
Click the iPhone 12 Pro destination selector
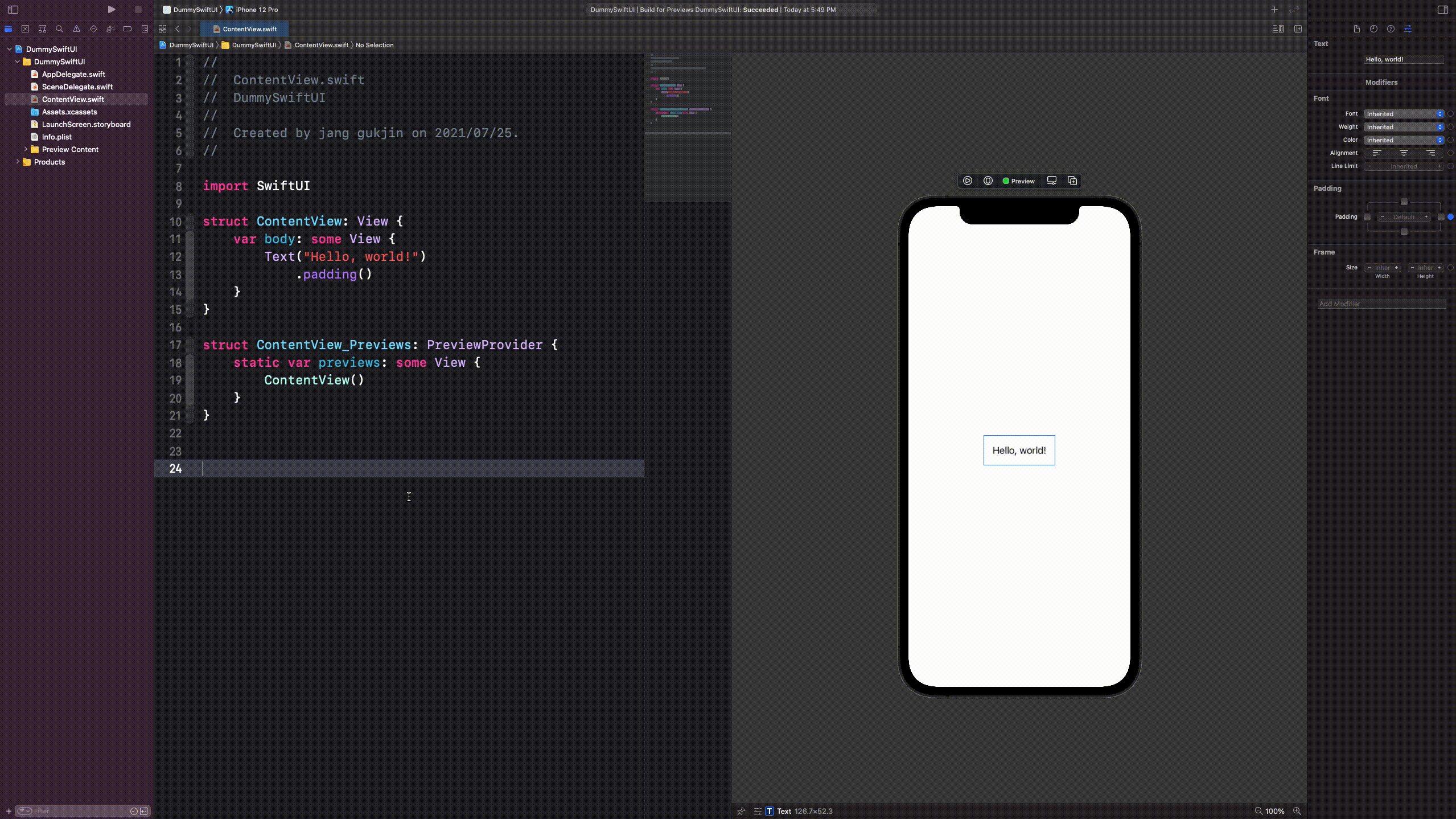pyautogui.click(x=257, y=10)
